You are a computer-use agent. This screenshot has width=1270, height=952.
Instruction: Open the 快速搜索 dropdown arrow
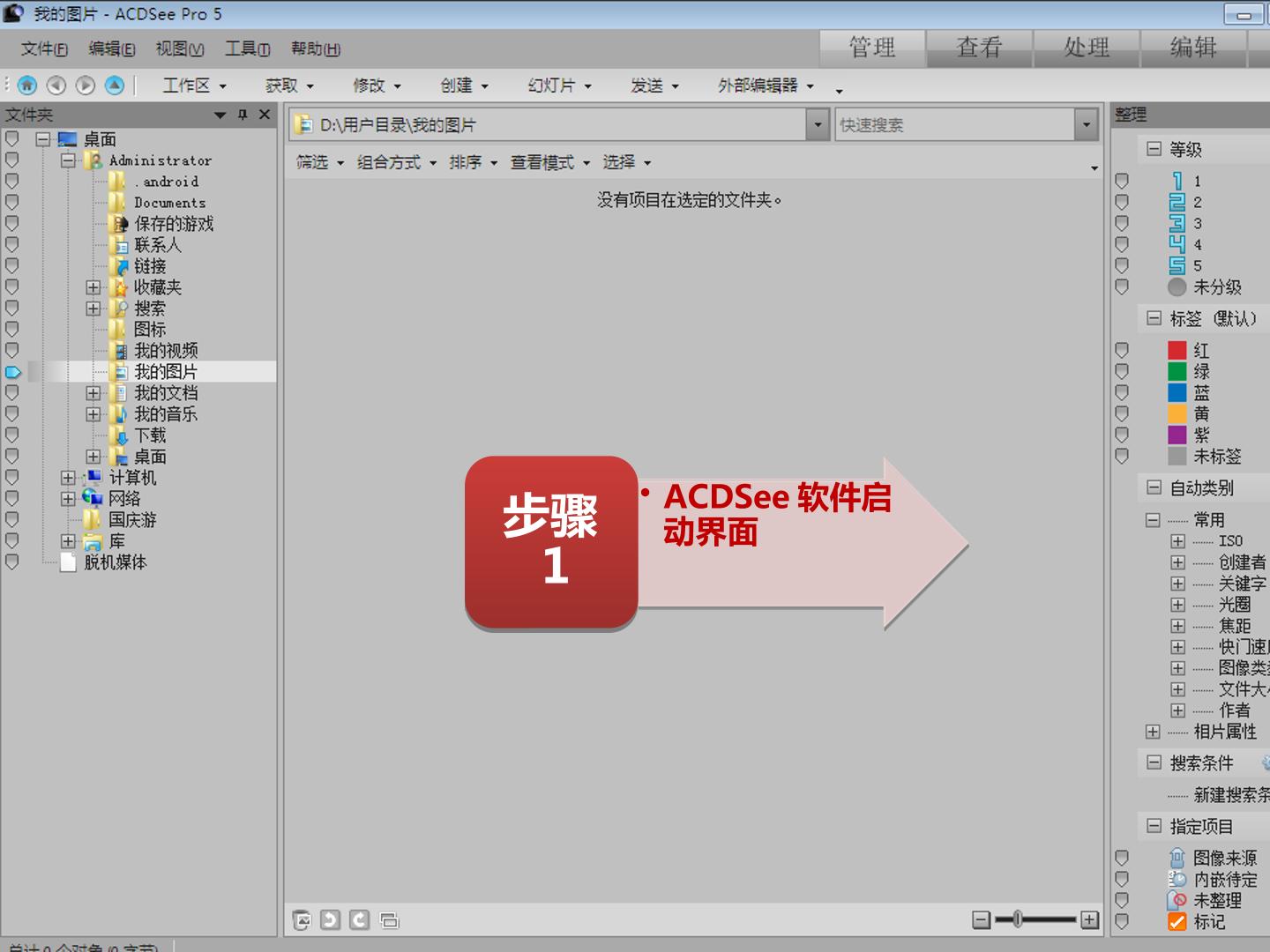(1086, 125)
